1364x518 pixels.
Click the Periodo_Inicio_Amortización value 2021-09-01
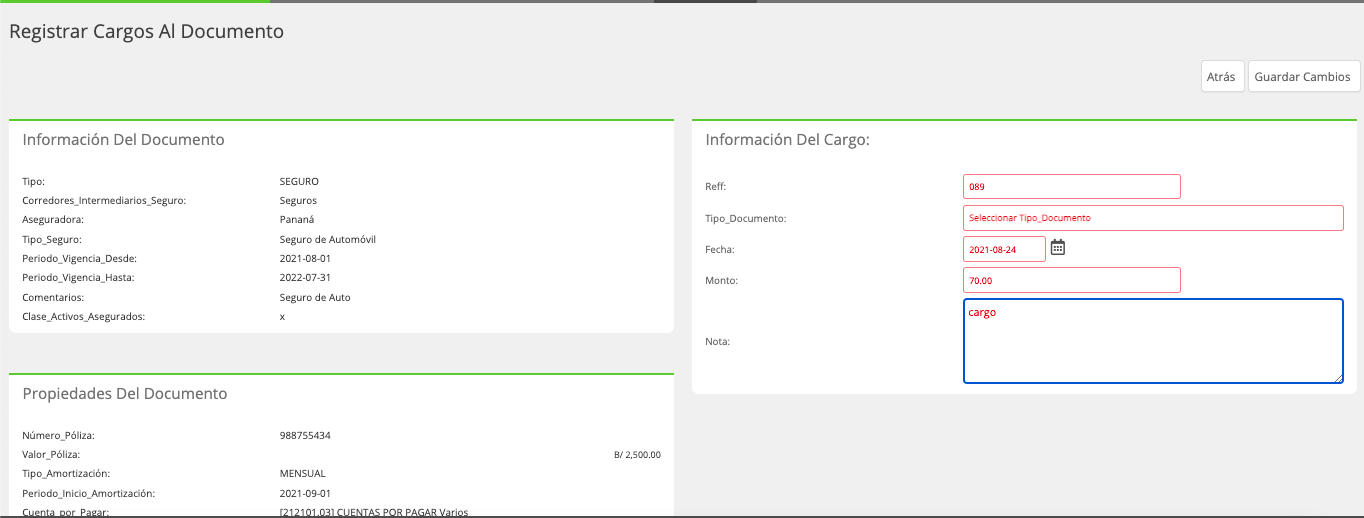pos(305,494)
